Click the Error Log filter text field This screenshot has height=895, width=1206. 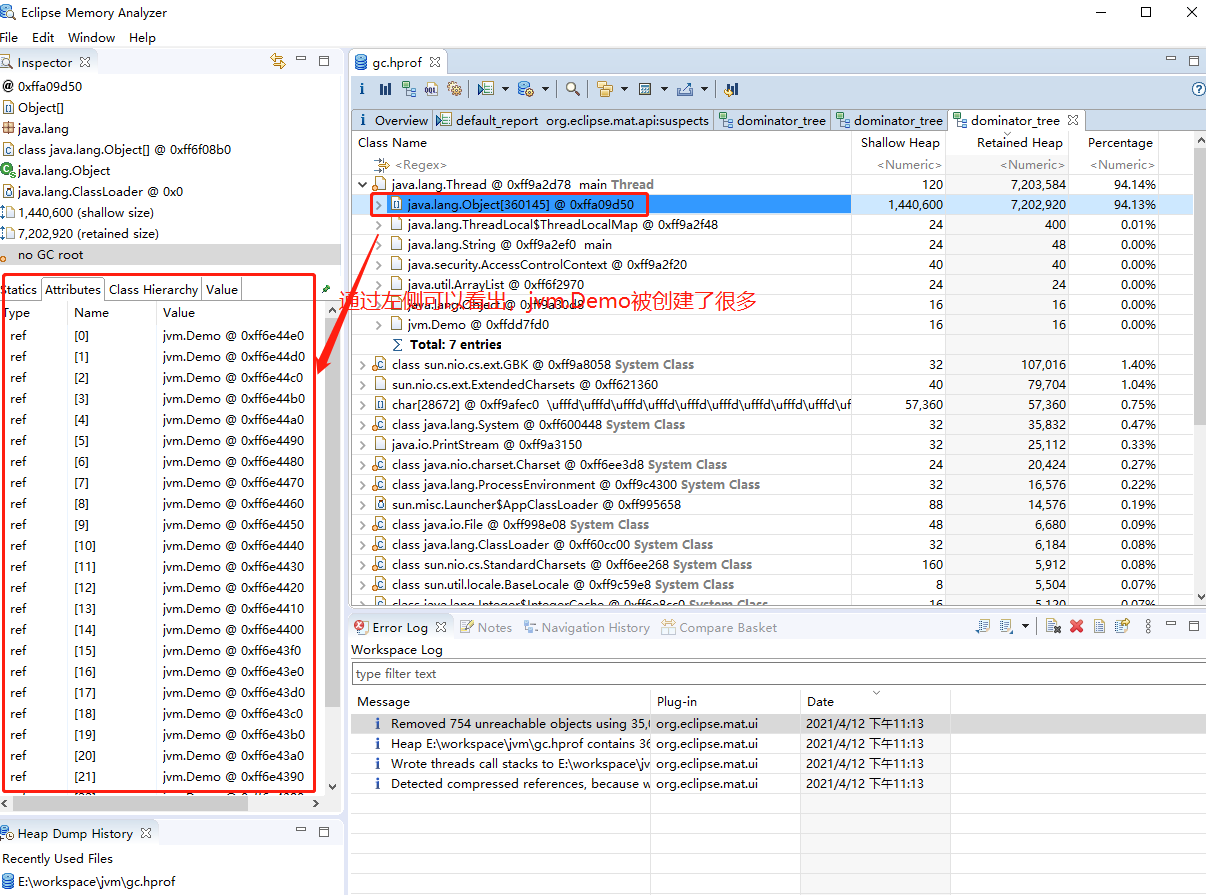point(778,673)
